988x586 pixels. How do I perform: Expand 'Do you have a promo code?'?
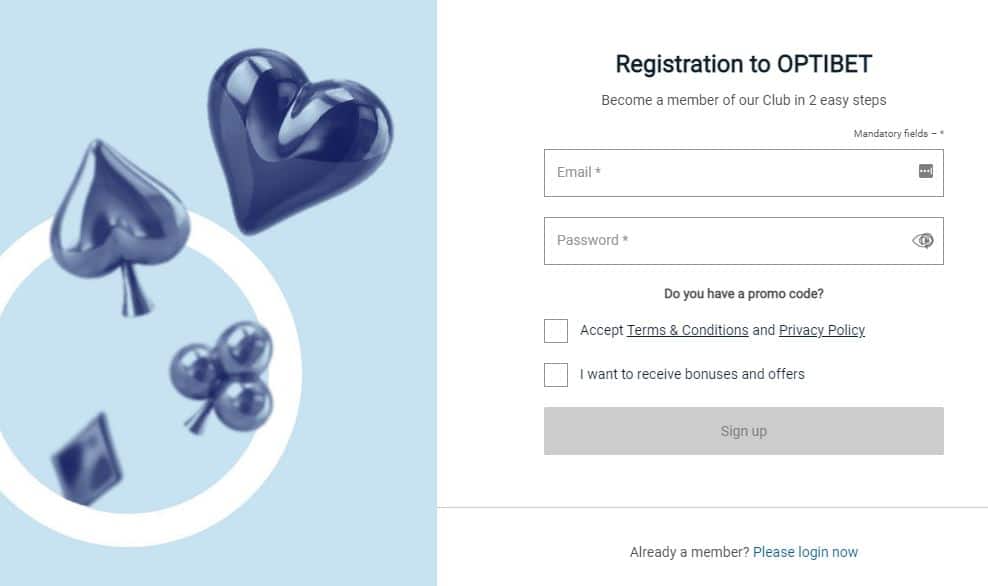pos(743,294)
